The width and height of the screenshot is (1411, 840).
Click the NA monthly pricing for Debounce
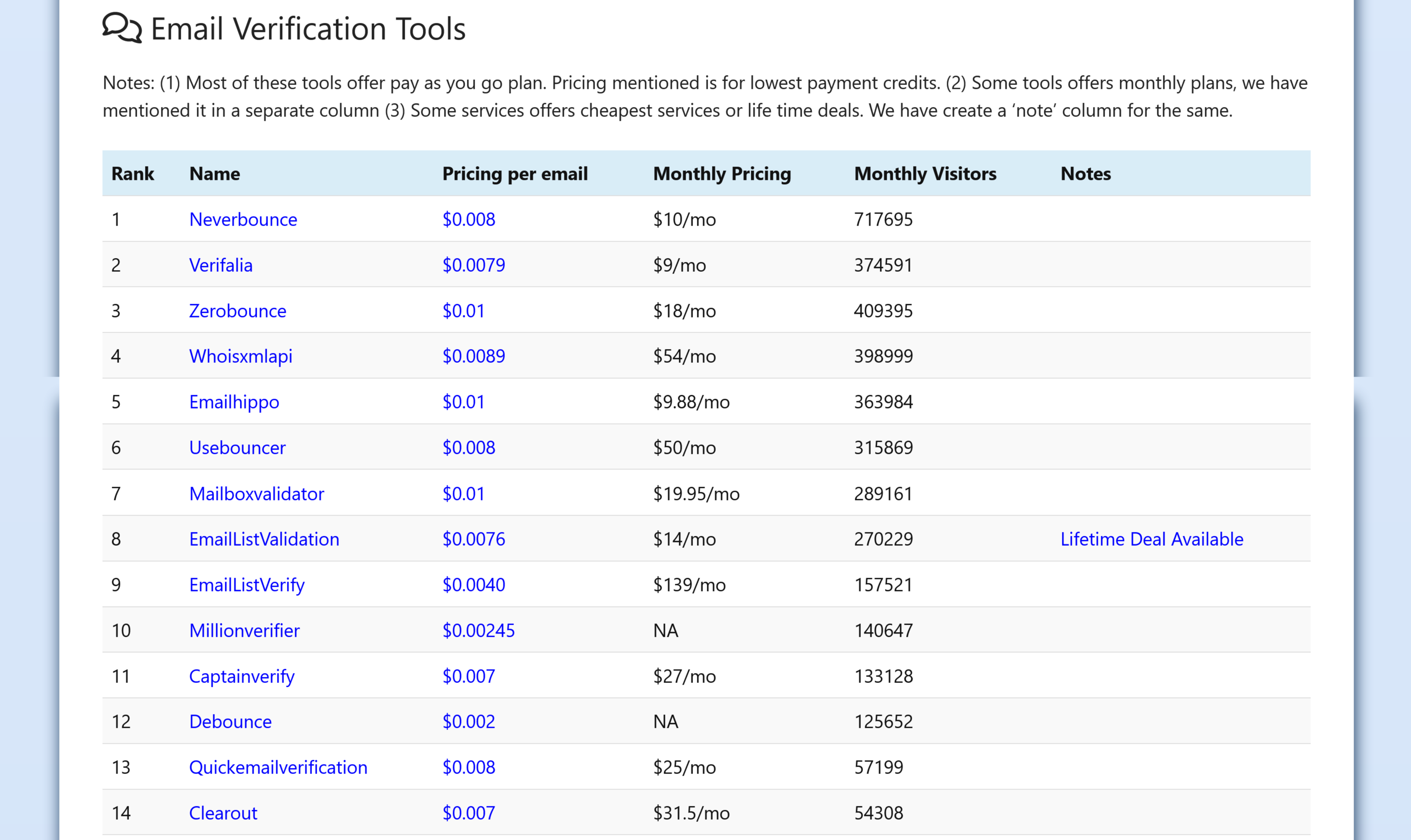[666, 722]
